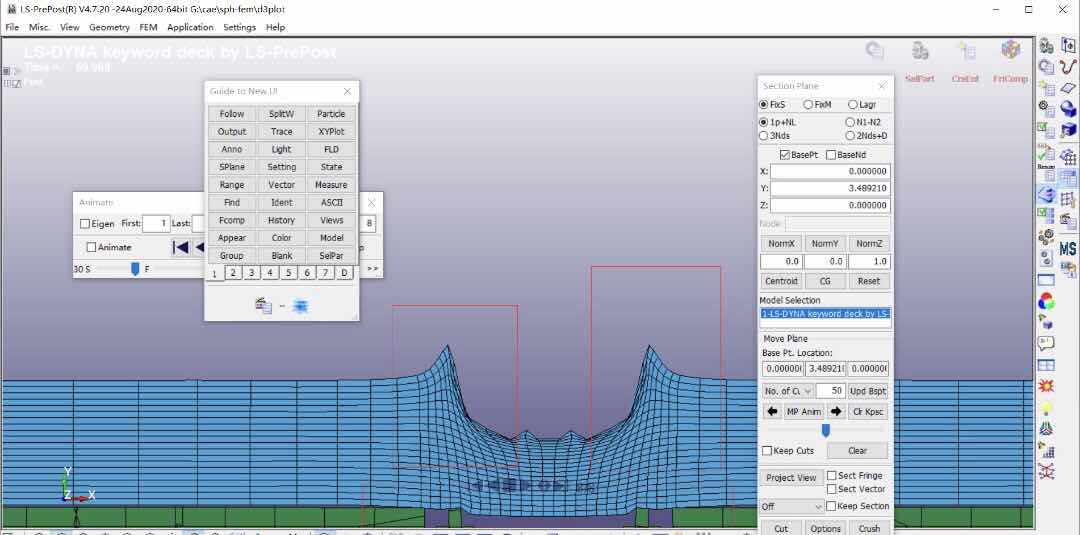This screenshot has width=1080, height=535.
Task: Click the Project View button
Action: coord(791,478)
